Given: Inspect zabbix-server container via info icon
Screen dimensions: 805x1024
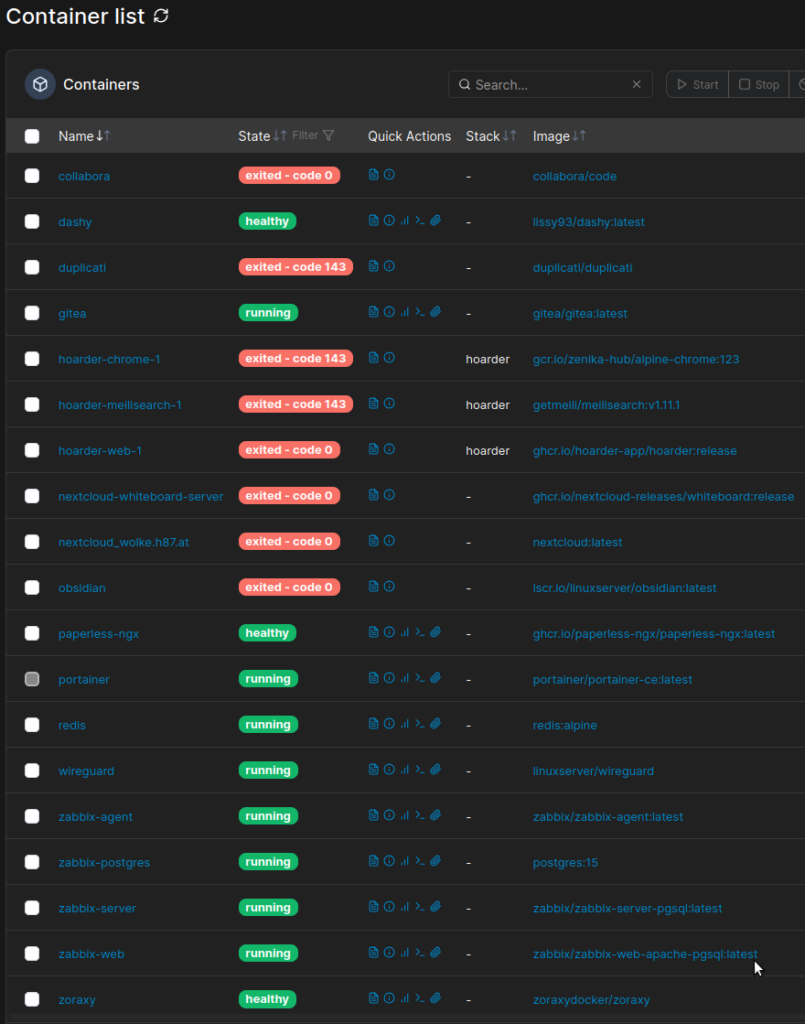Looking at the screenshot, I should click(389, 906).
